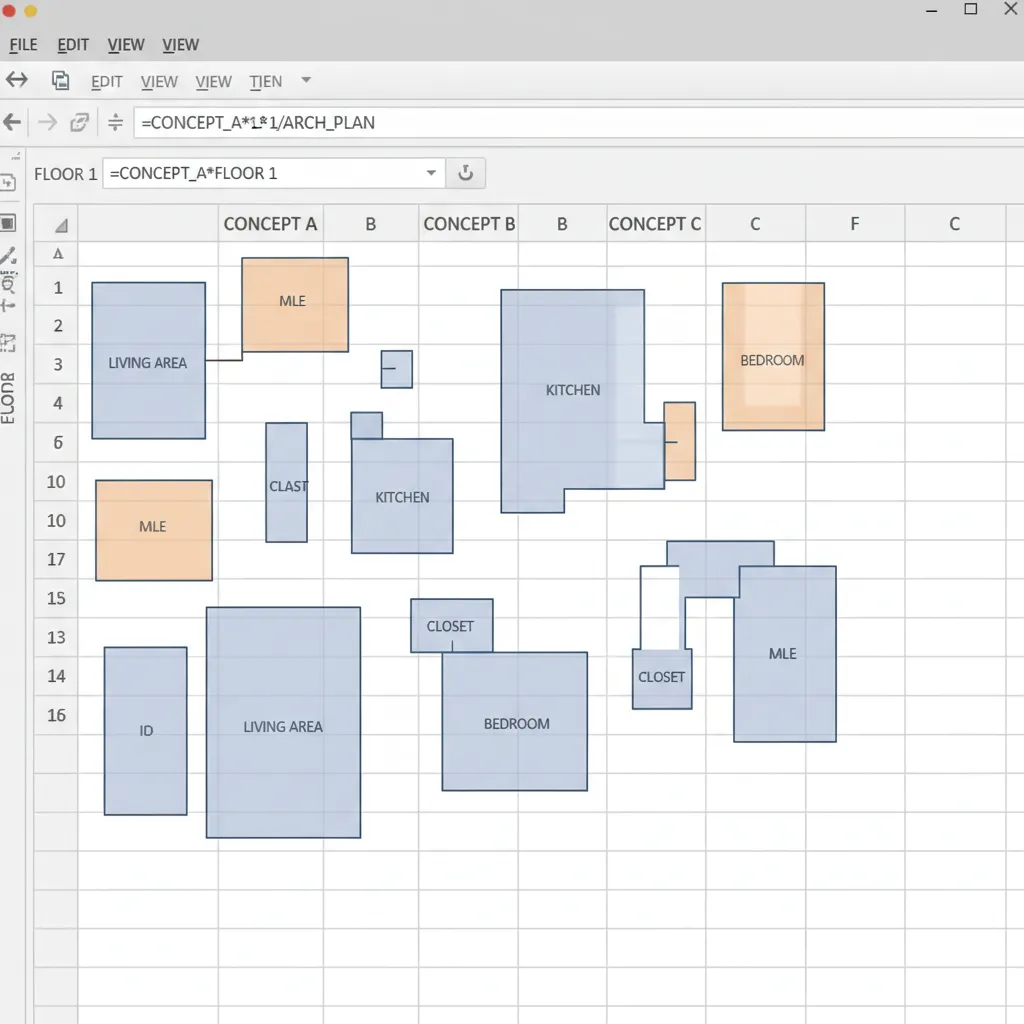Go back with the left arrow icon
The height and width of the screenshot is (1024, 1024).
click(x=12, y=122)
